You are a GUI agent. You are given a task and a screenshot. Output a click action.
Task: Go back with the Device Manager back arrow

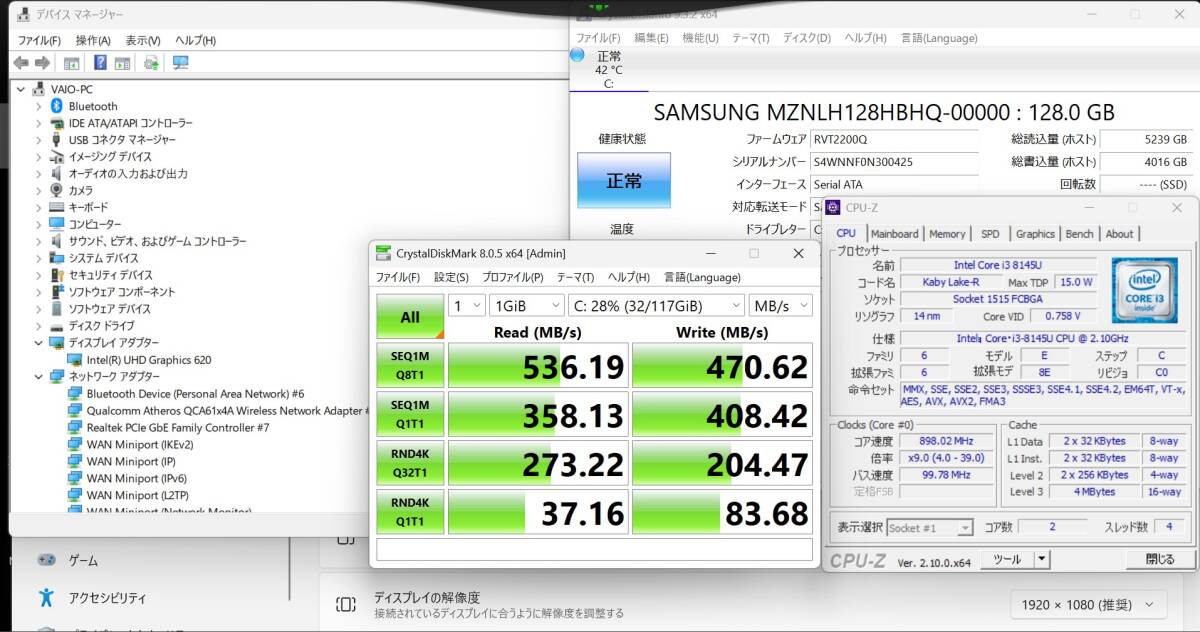click(21, 63)
